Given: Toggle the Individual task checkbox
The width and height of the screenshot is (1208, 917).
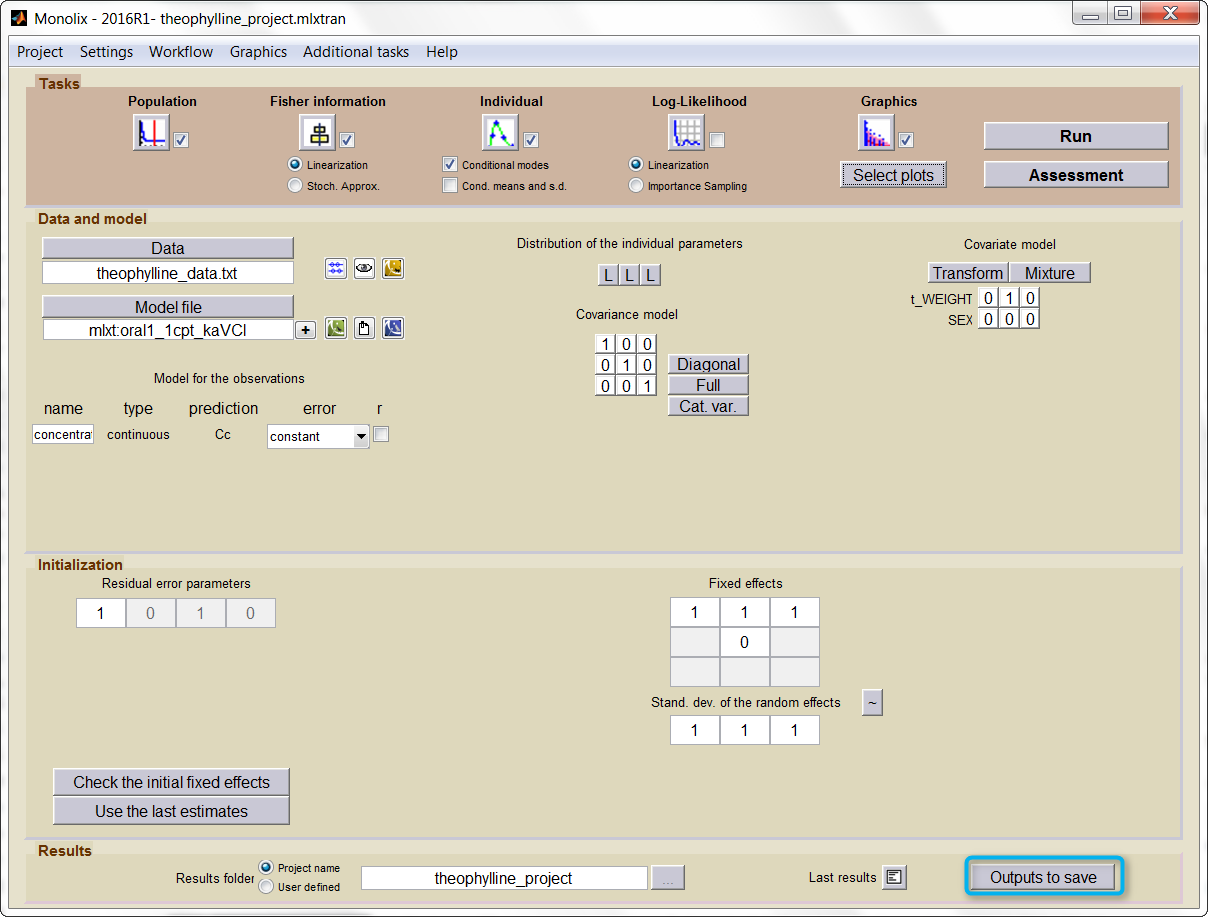Looking at the screenshot, I should coord(531,140).
